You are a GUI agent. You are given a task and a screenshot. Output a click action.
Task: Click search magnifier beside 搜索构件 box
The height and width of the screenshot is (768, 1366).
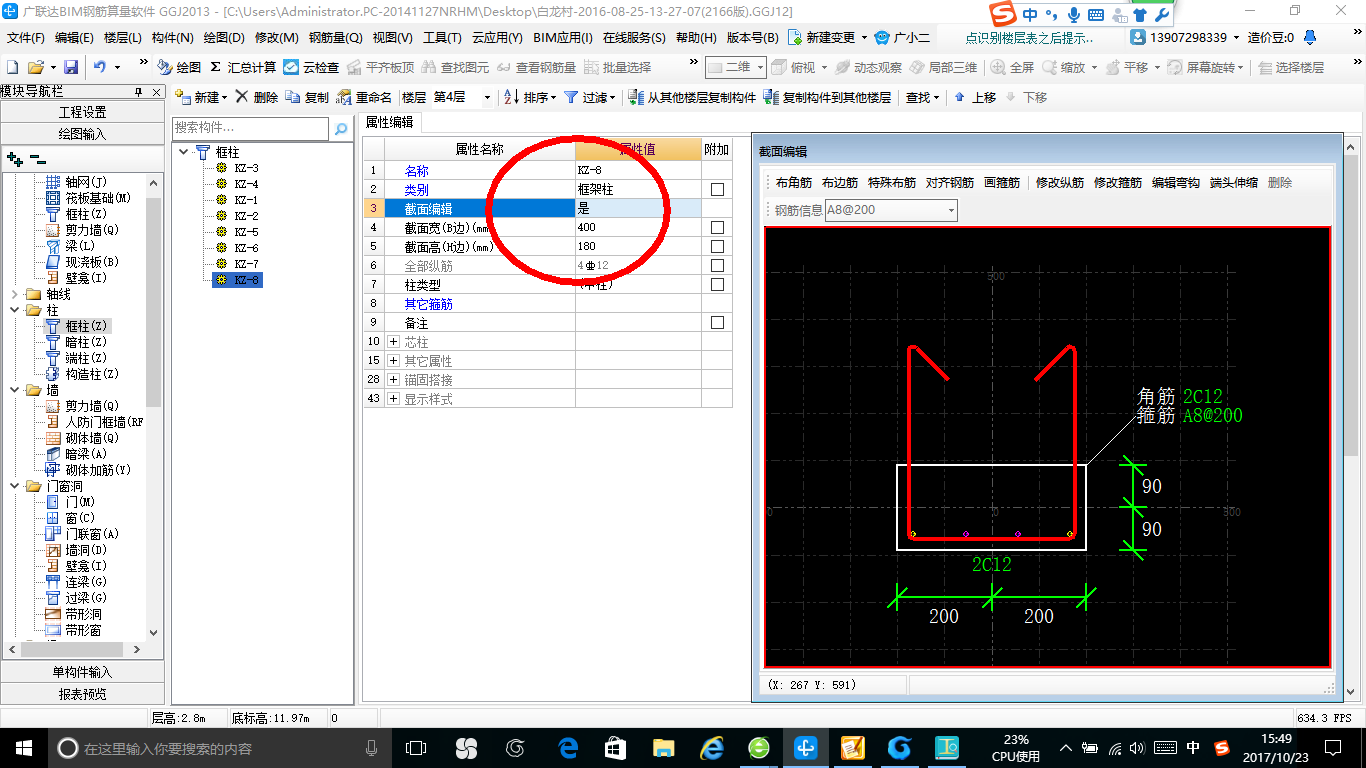click(x=340, y=128)
